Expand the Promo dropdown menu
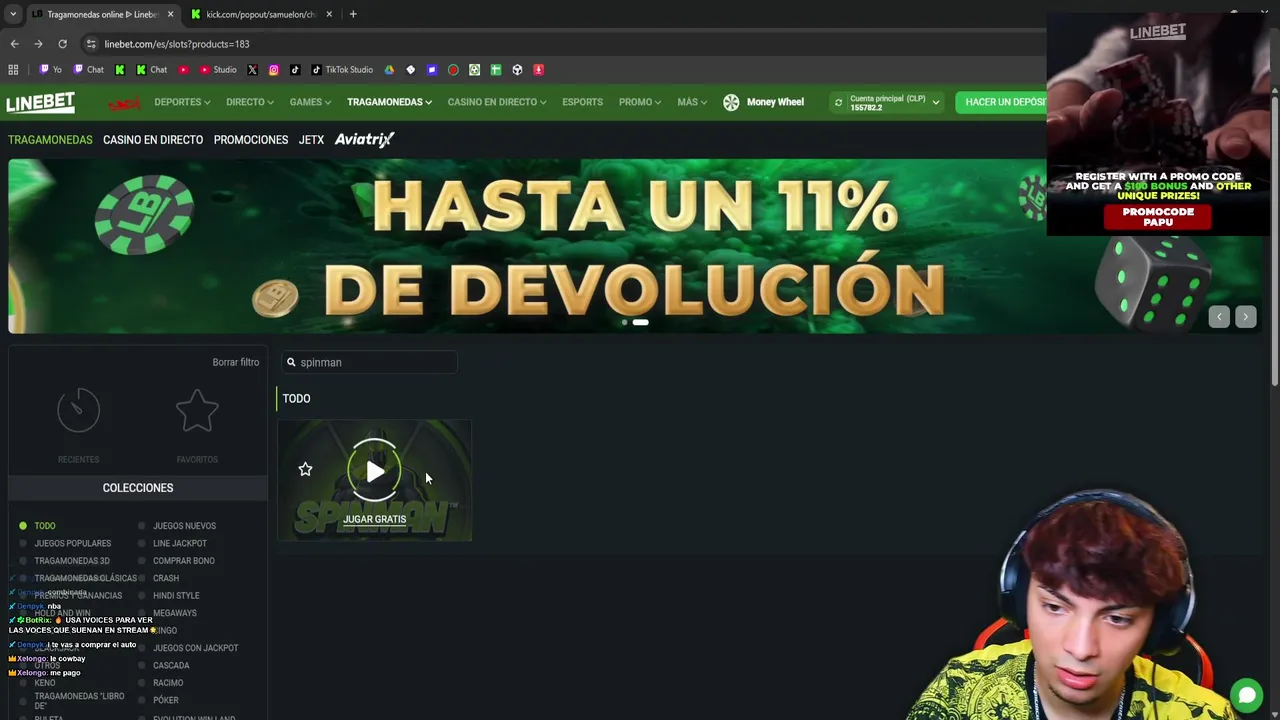This screenshot has width=1280, height=720. [640, 102]
